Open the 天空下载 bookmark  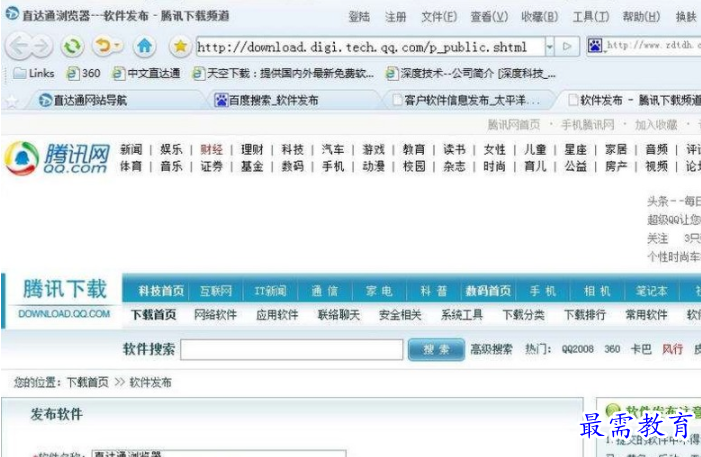[x=283, y=73]
